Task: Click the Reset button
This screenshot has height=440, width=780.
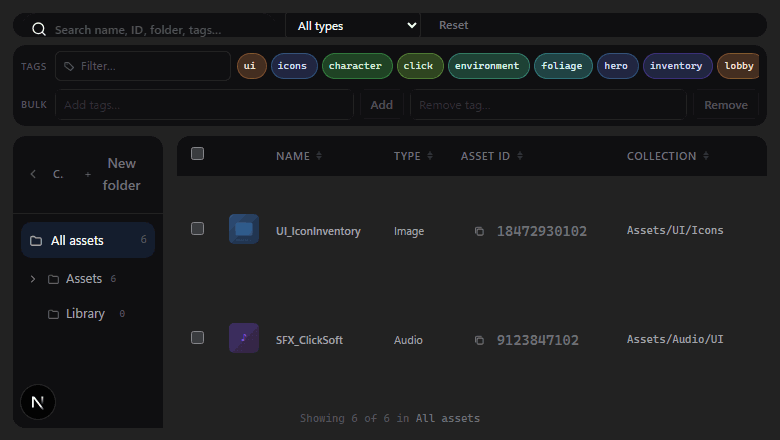Action: [x=453, y=25]
